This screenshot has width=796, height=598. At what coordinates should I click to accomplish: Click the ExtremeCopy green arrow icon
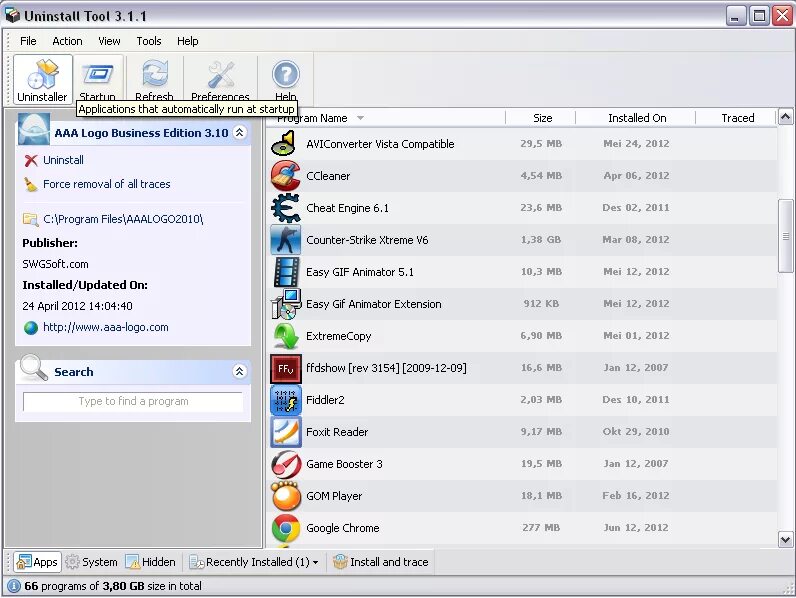[285, 336]
